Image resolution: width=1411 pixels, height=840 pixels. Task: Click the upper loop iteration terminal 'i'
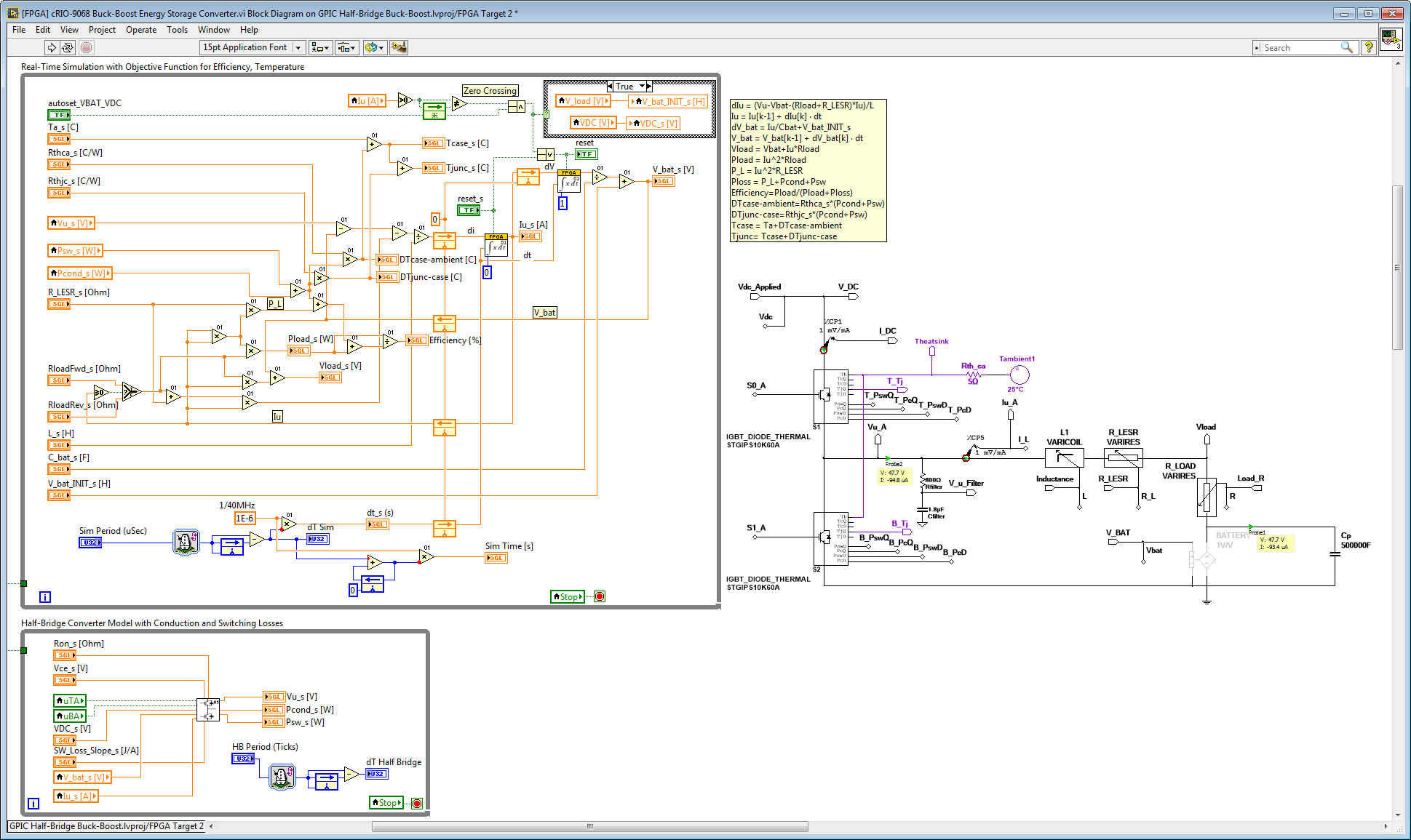[45, 597]
